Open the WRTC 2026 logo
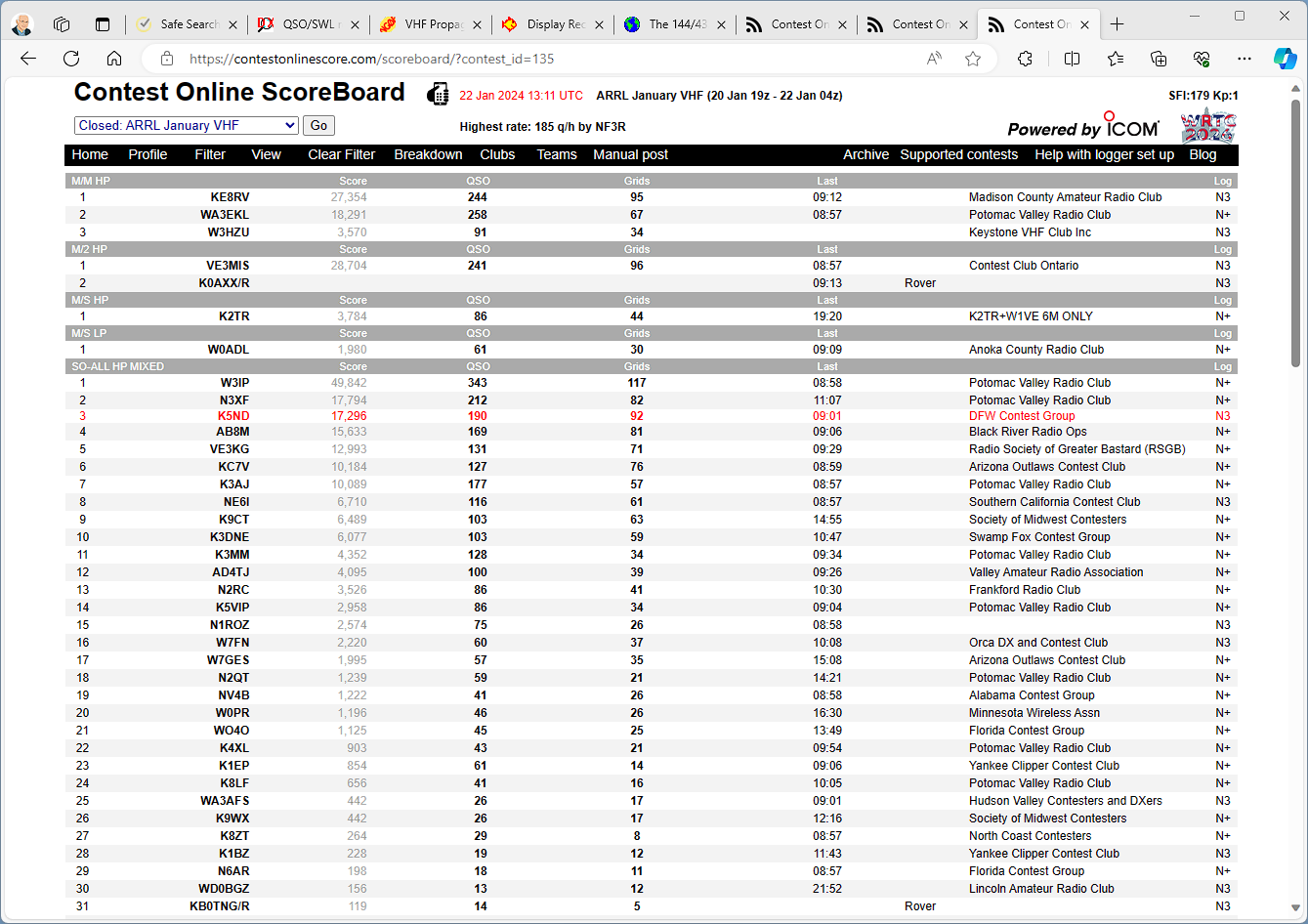Viewport: 1308px width, 924px height. click(1208, 126)
